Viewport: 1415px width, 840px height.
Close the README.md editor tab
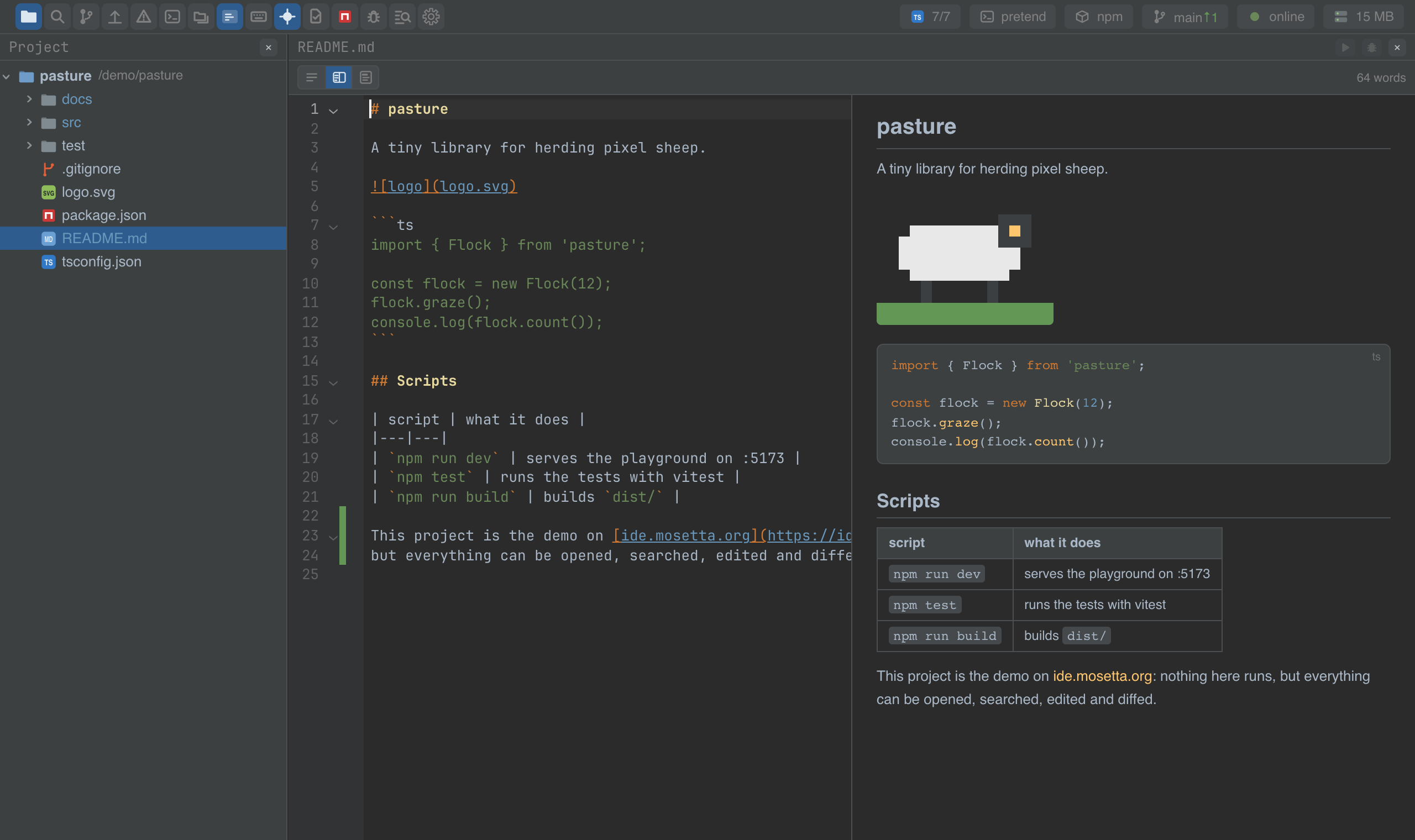click(1397, 48)
